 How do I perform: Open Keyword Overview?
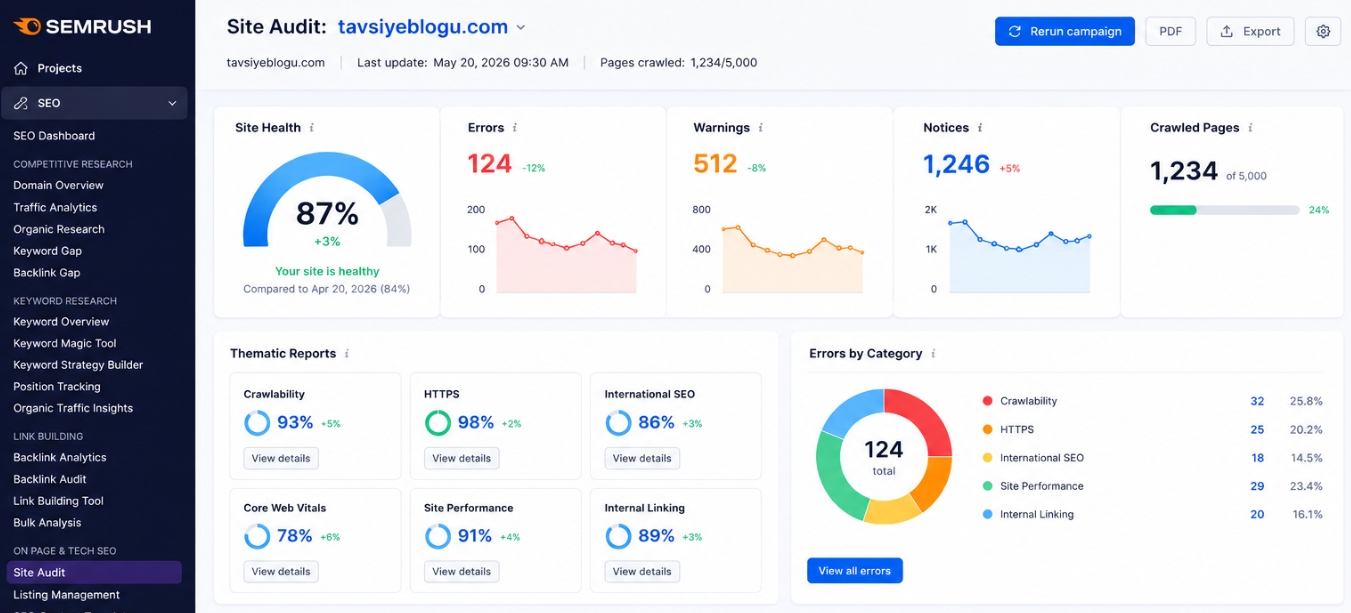coord(61,322)
